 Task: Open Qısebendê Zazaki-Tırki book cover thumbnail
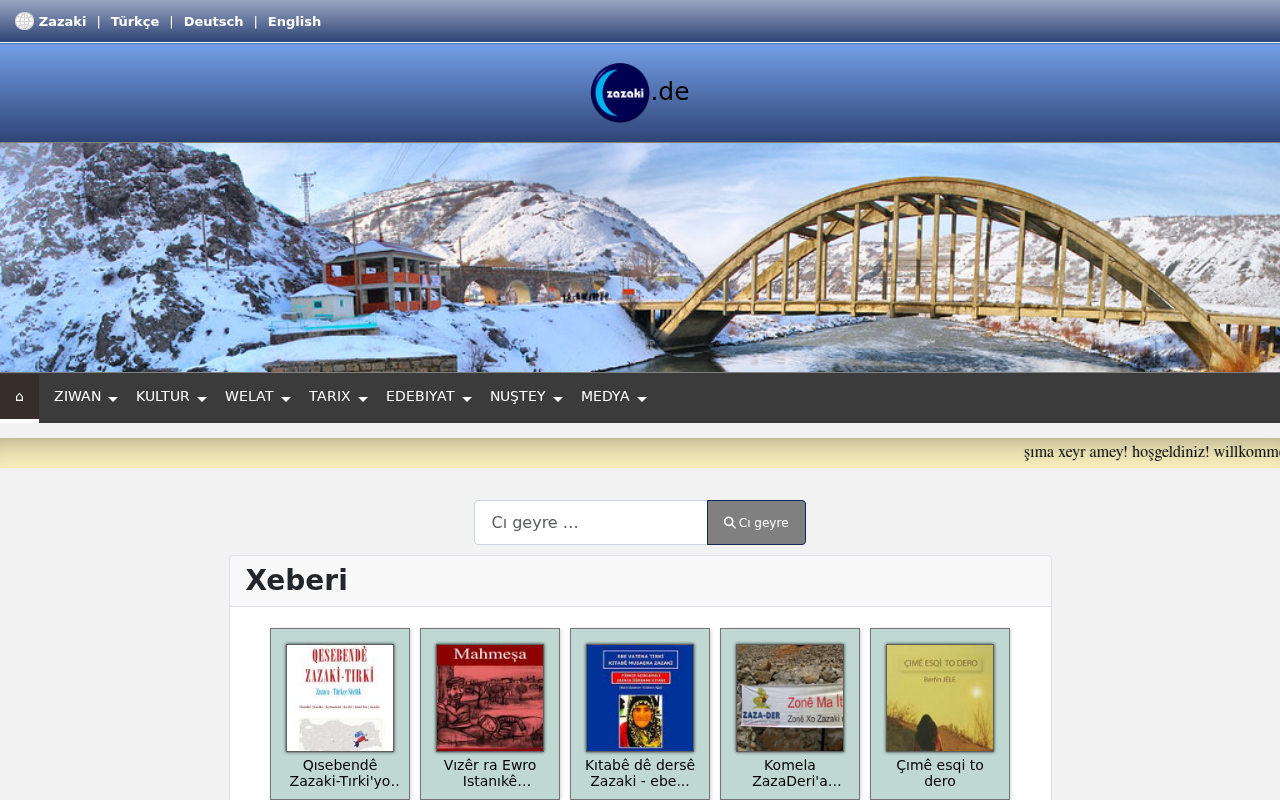[x=340, y=698]
